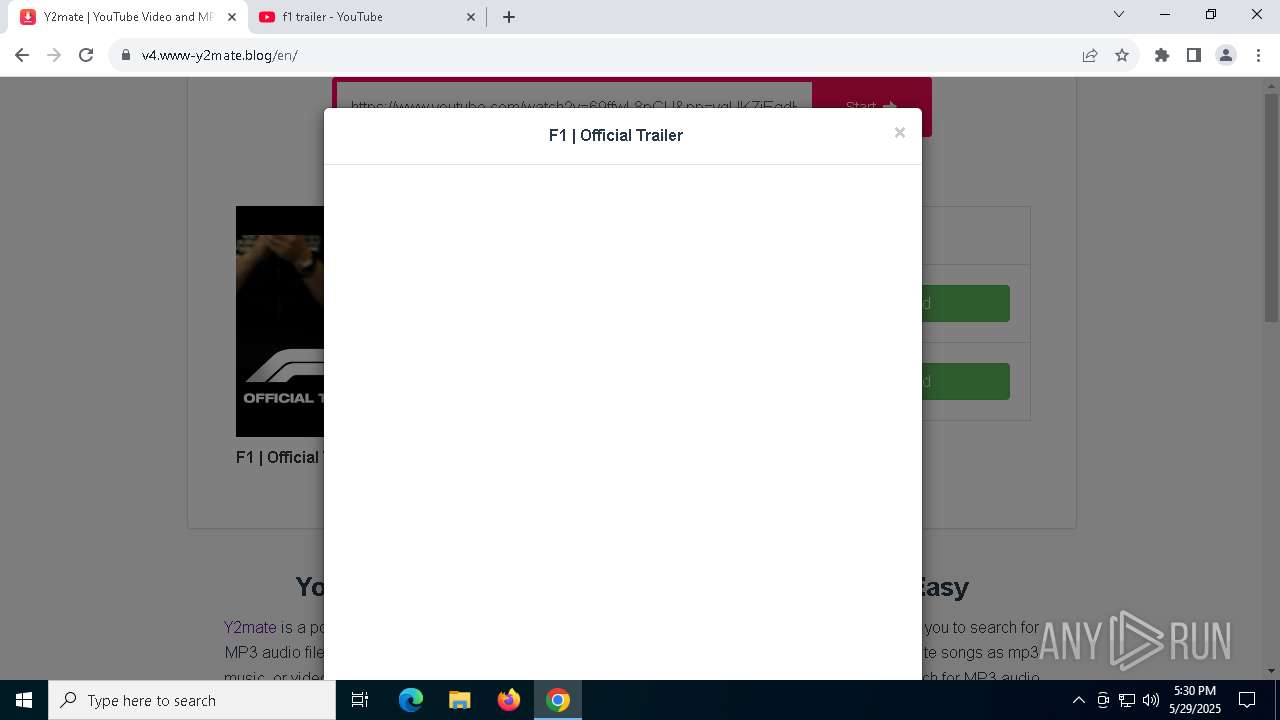
Task: Go back to previous page
Action: [22, 55]
